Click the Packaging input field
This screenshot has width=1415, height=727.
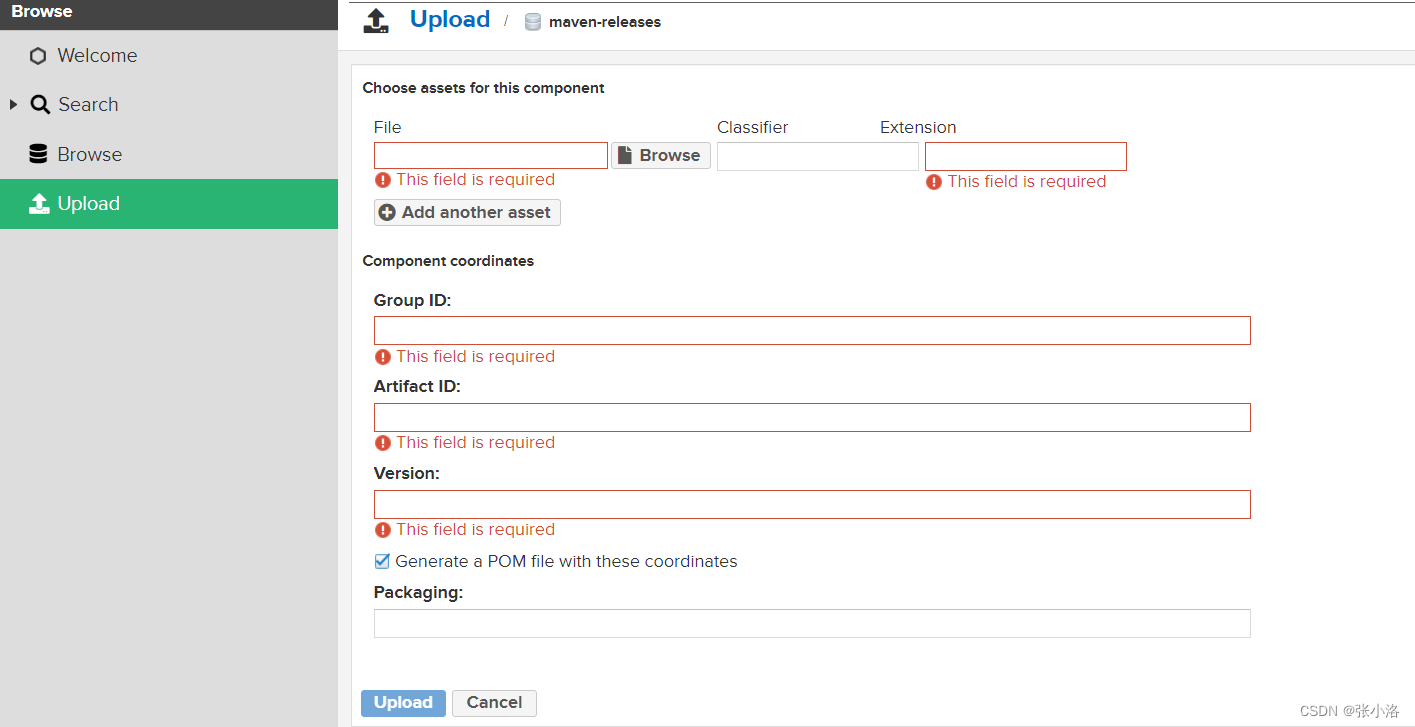(811, 624)
